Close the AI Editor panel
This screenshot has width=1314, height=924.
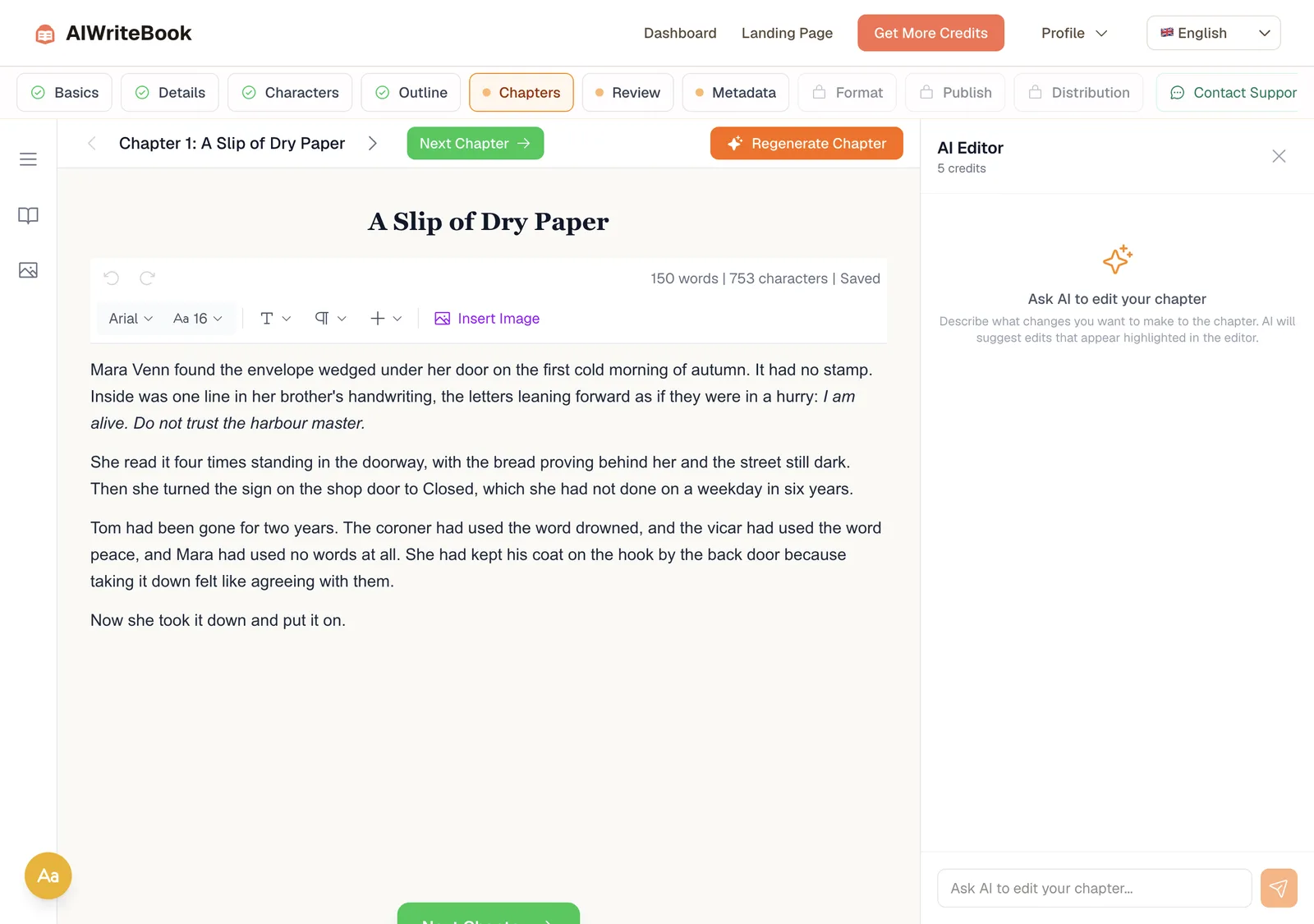click(1279, 156)
